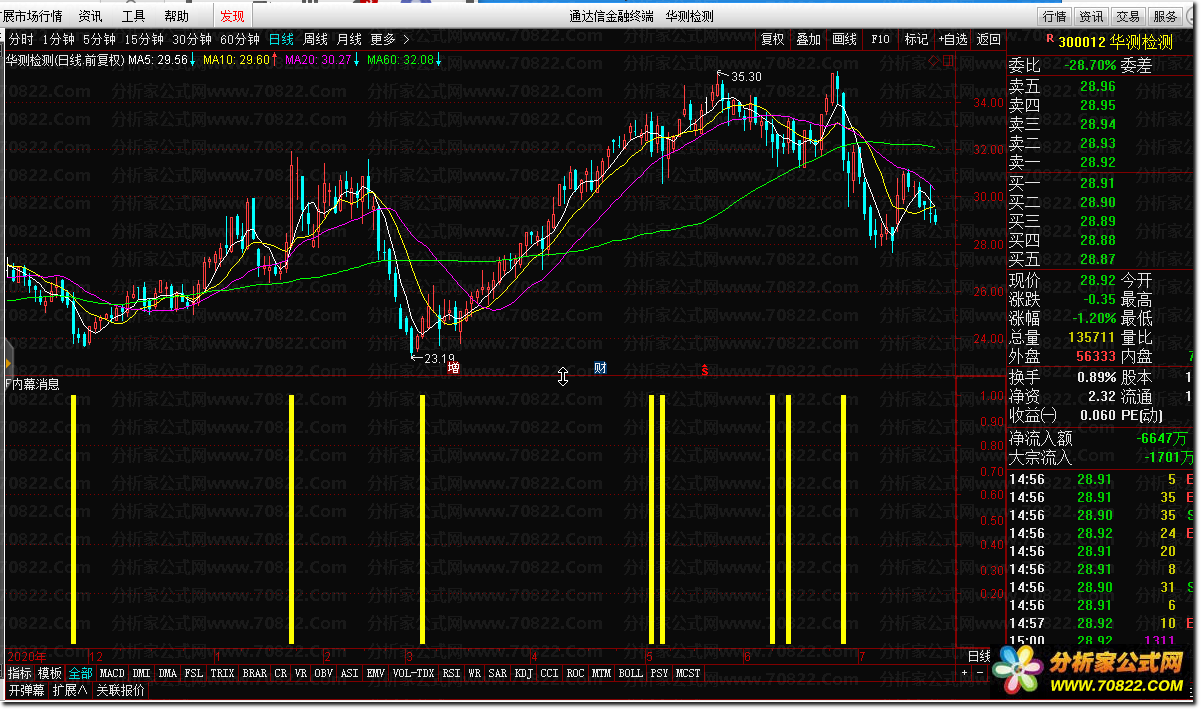Click the 资讯 button at top right

(1091, 16)
